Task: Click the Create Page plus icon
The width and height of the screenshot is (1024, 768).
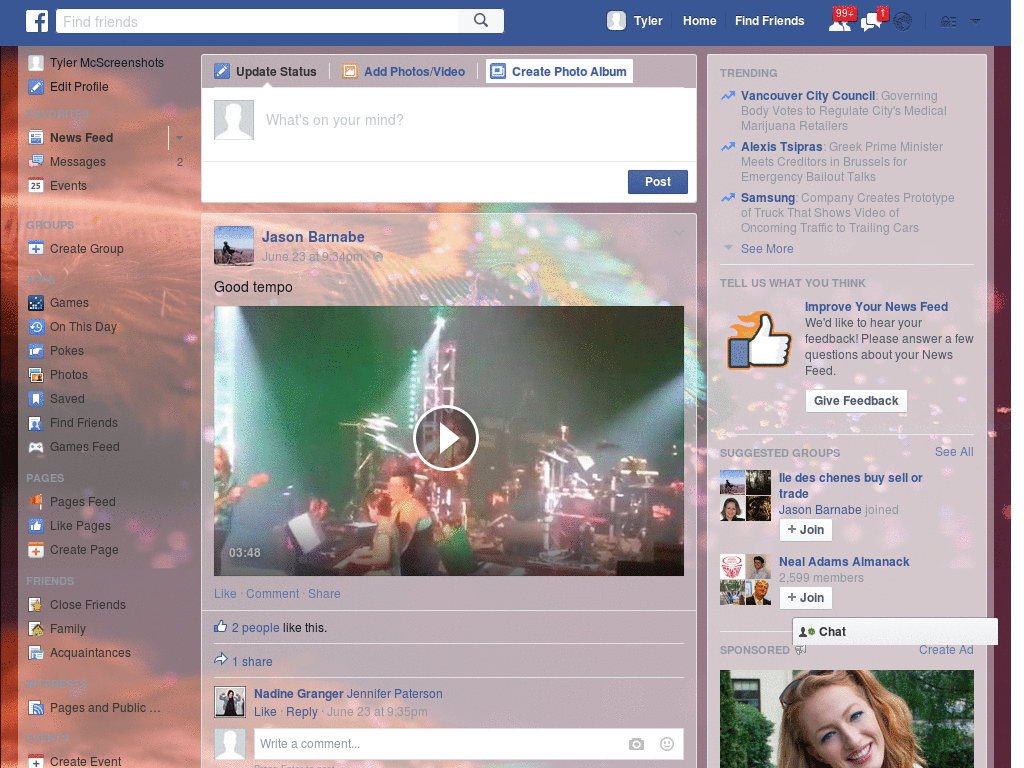Action: 36,551
